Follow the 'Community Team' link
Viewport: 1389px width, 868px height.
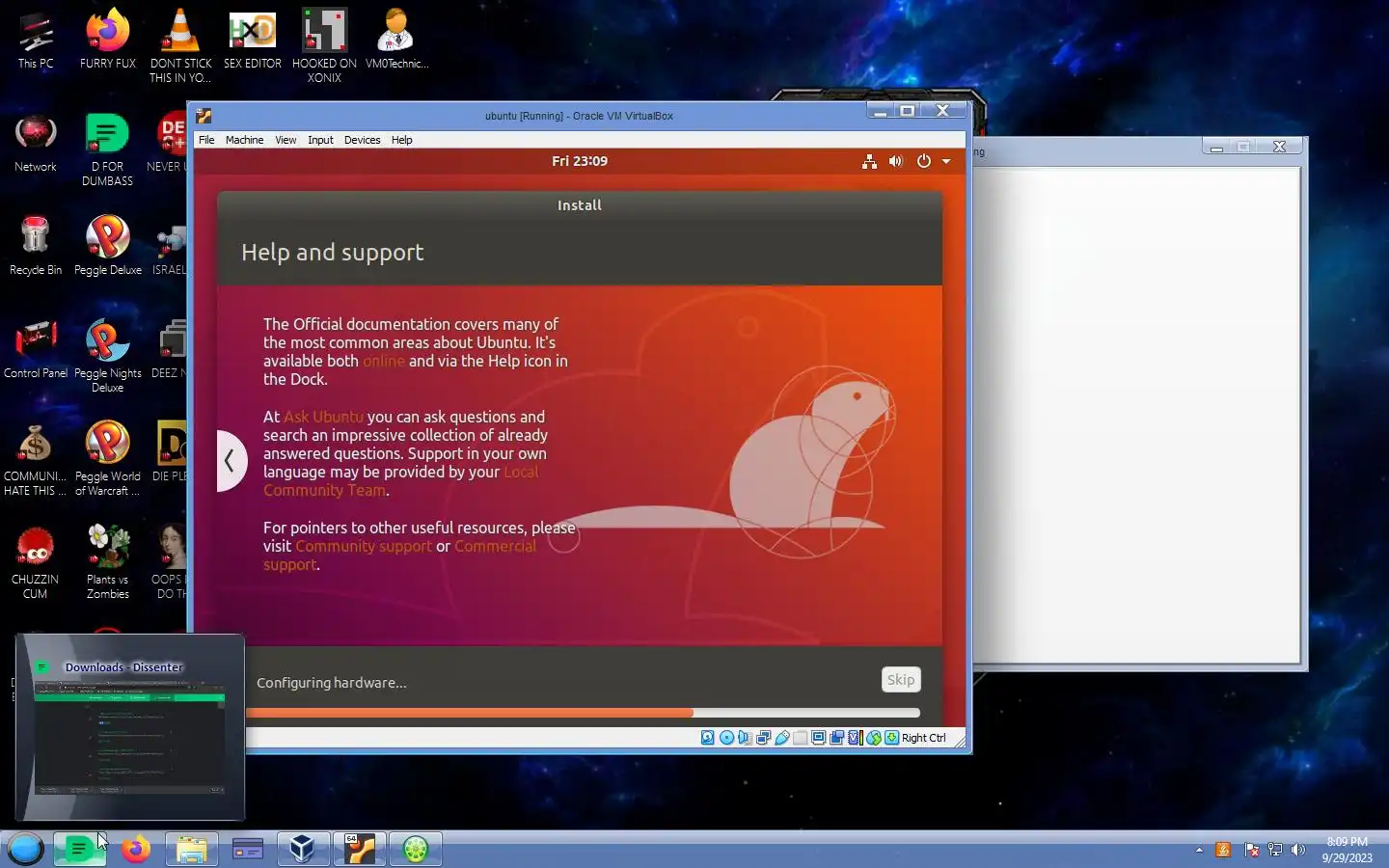[x=325, y=490]
